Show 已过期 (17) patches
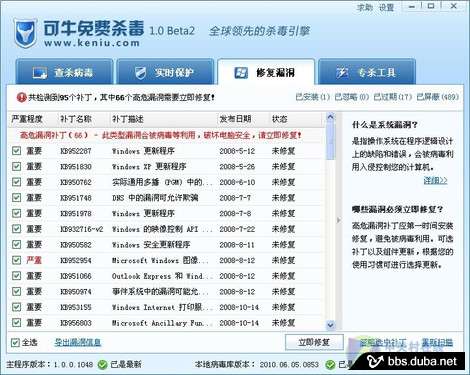Image resolution: width=470 pixels, height=375 pixels. pyautogui.click(x=393, y=97)
